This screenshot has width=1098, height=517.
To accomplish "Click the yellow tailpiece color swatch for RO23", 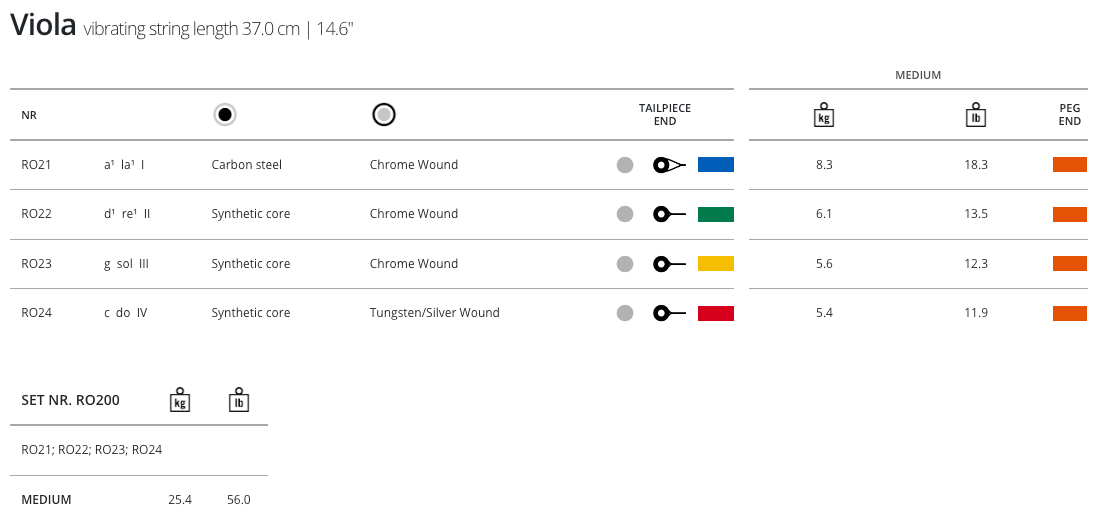I will click(x=716, y=264).
